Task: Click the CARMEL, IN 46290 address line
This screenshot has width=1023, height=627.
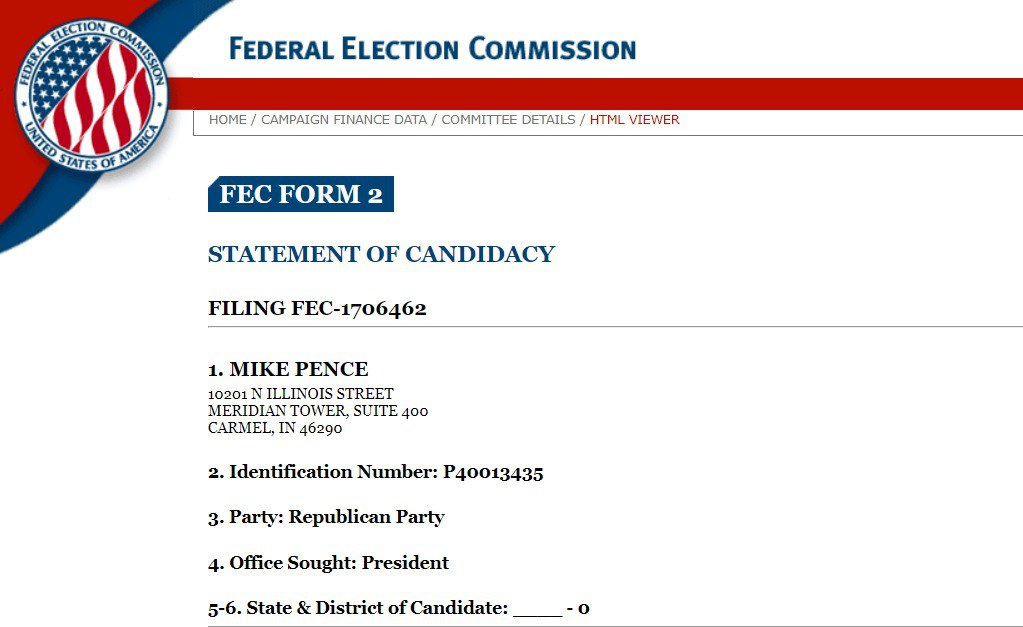Action: (x=275, y=428)
